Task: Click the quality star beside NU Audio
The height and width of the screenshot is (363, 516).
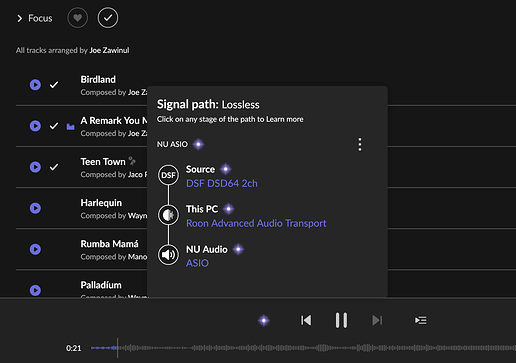Action: click(x=238, y=249)
